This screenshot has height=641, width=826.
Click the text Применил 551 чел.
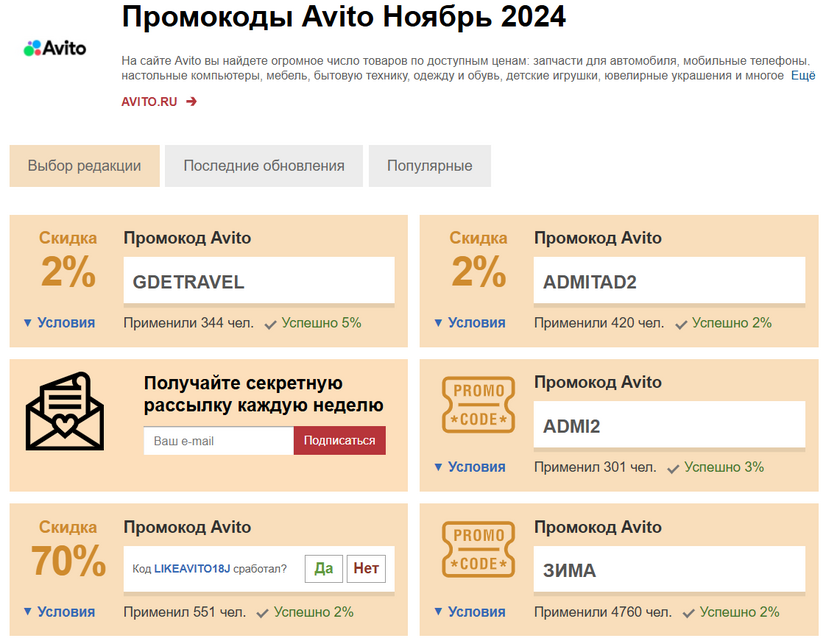[185, 612]
